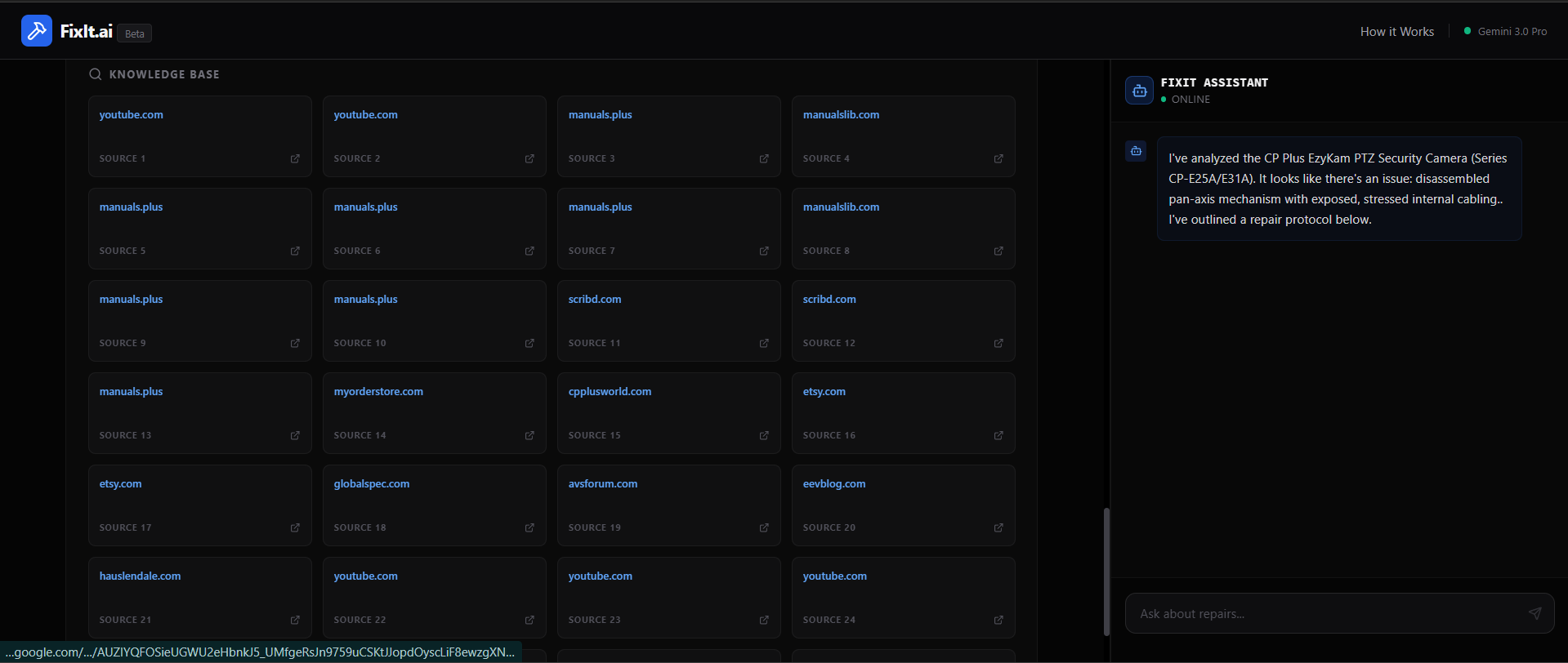Click the SOURCE 10 label
The height and width of the screenshot is (663, 1568).
point(360,343)
